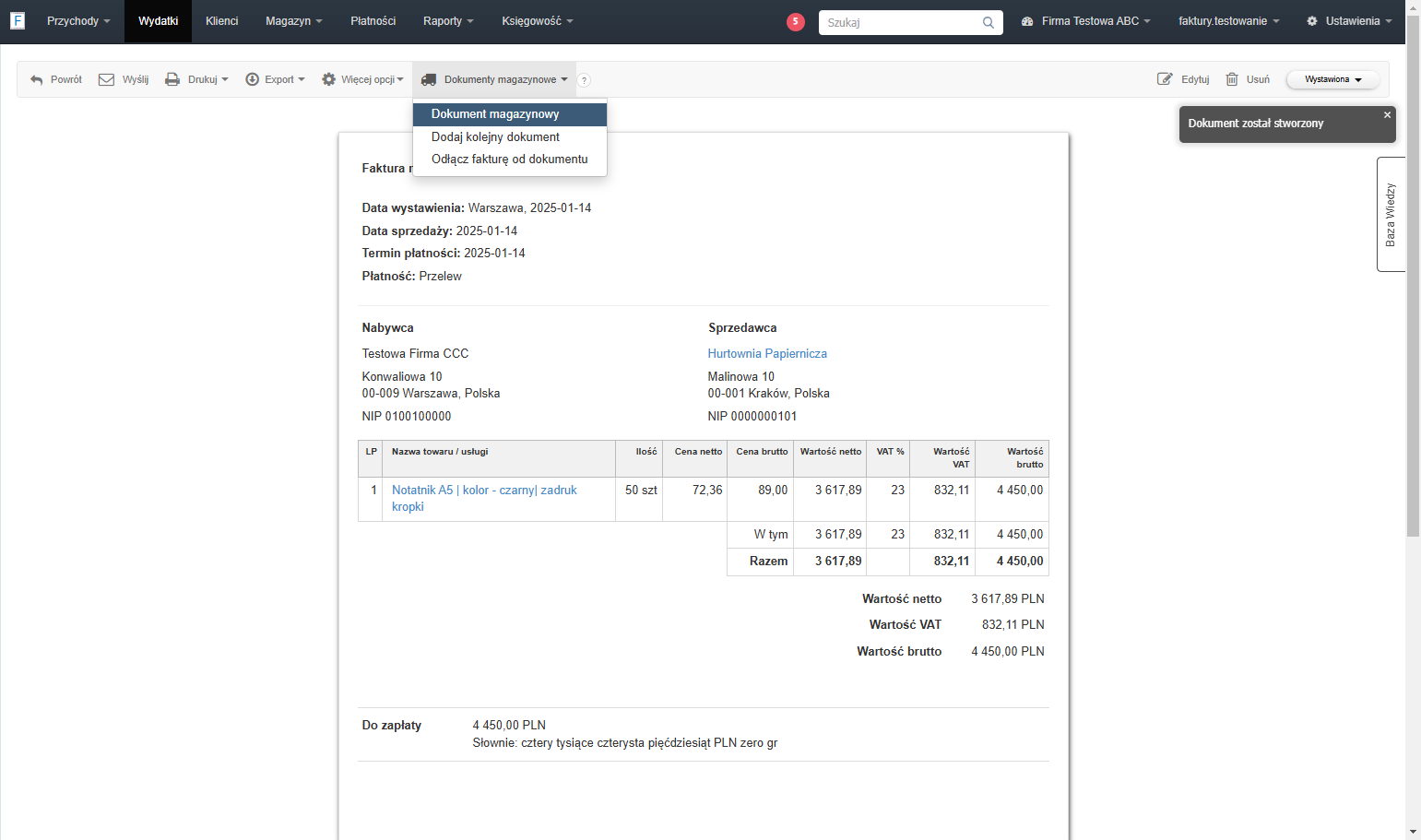Open the Klienci section
This screenshot has width=1421, height=840.
[x=221, y=21]
